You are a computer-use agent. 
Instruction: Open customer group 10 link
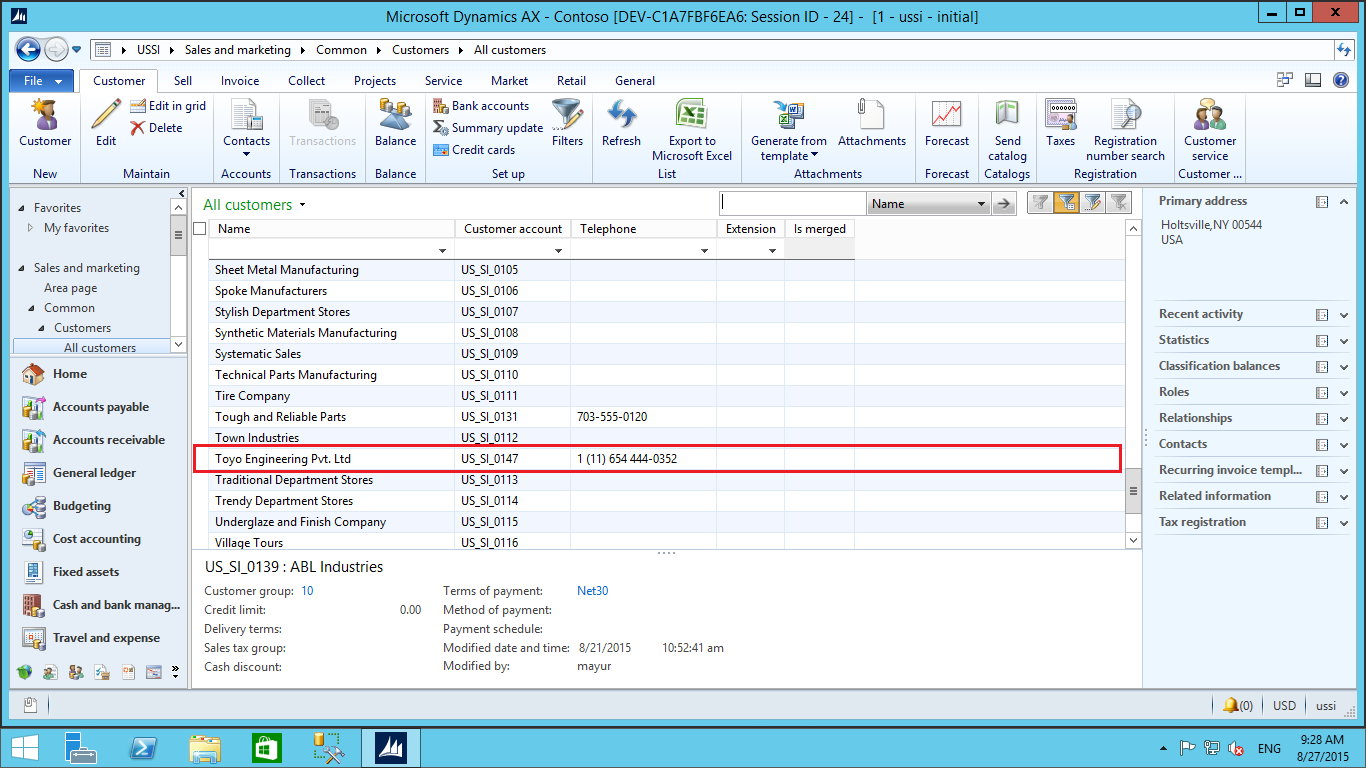pyautogui.click(x=307, y=591)
